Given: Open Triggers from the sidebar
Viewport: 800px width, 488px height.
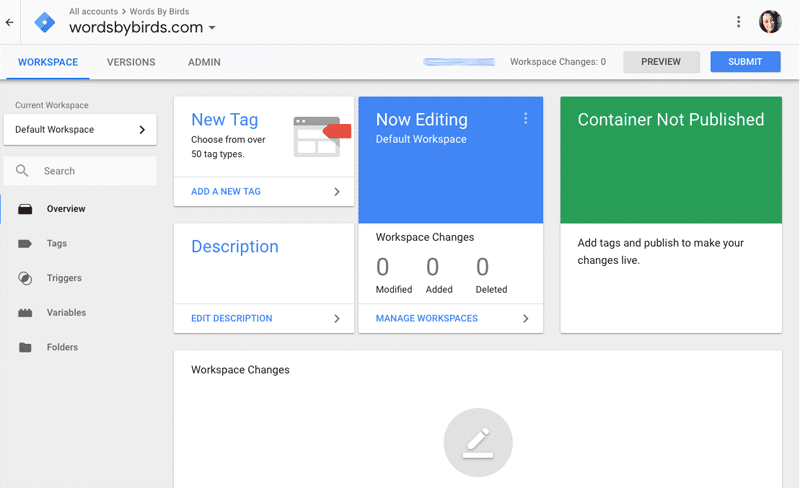Looking at the screenshot, I should (64, 278).
